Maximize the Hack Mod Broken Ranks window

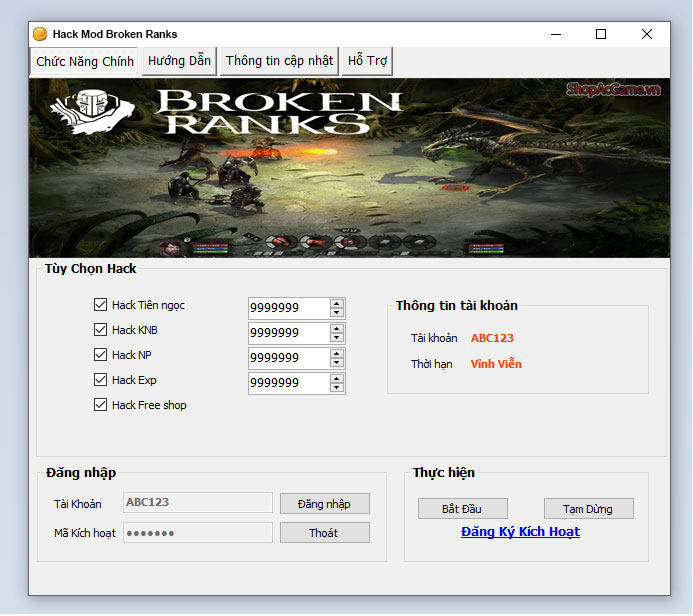[601, 34]
